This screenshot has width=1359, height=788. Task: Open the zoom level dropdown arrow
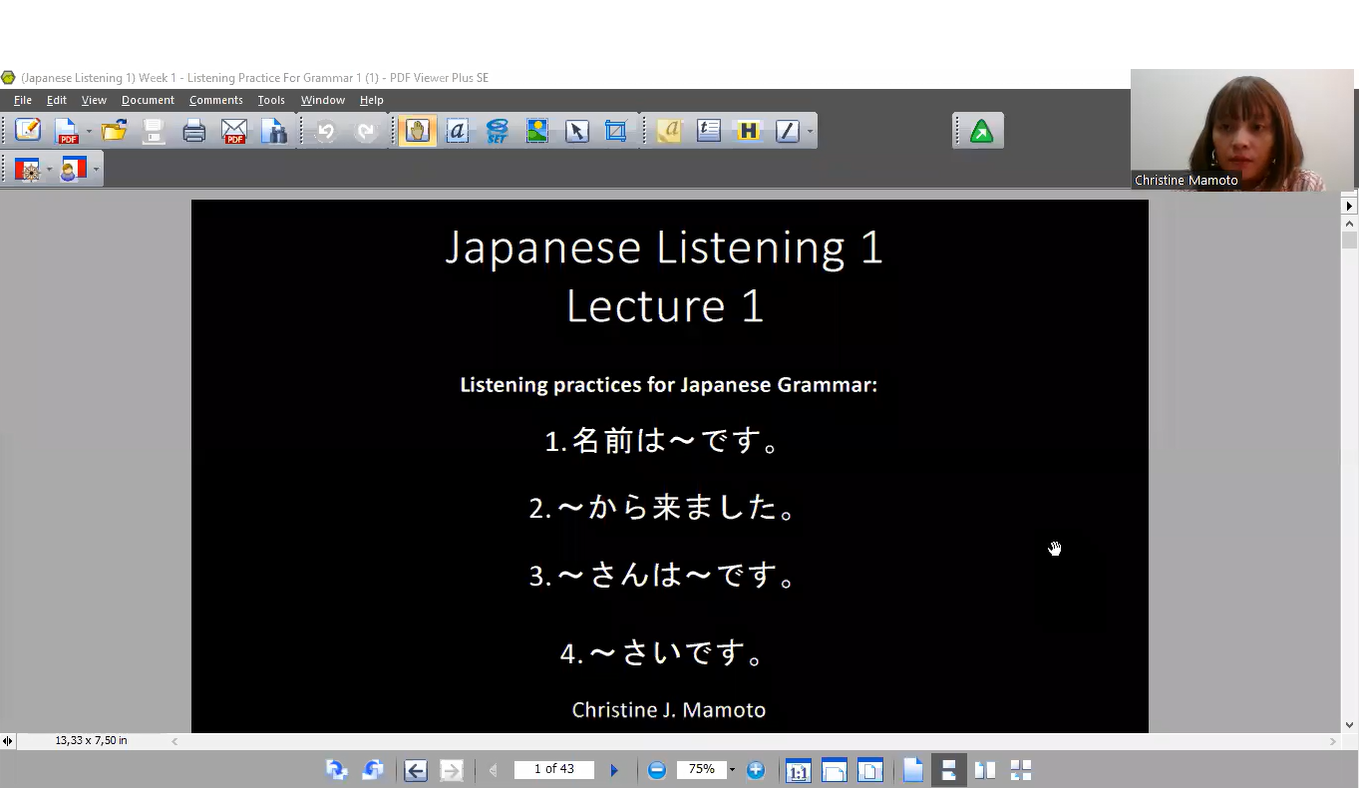coord(732,770)
